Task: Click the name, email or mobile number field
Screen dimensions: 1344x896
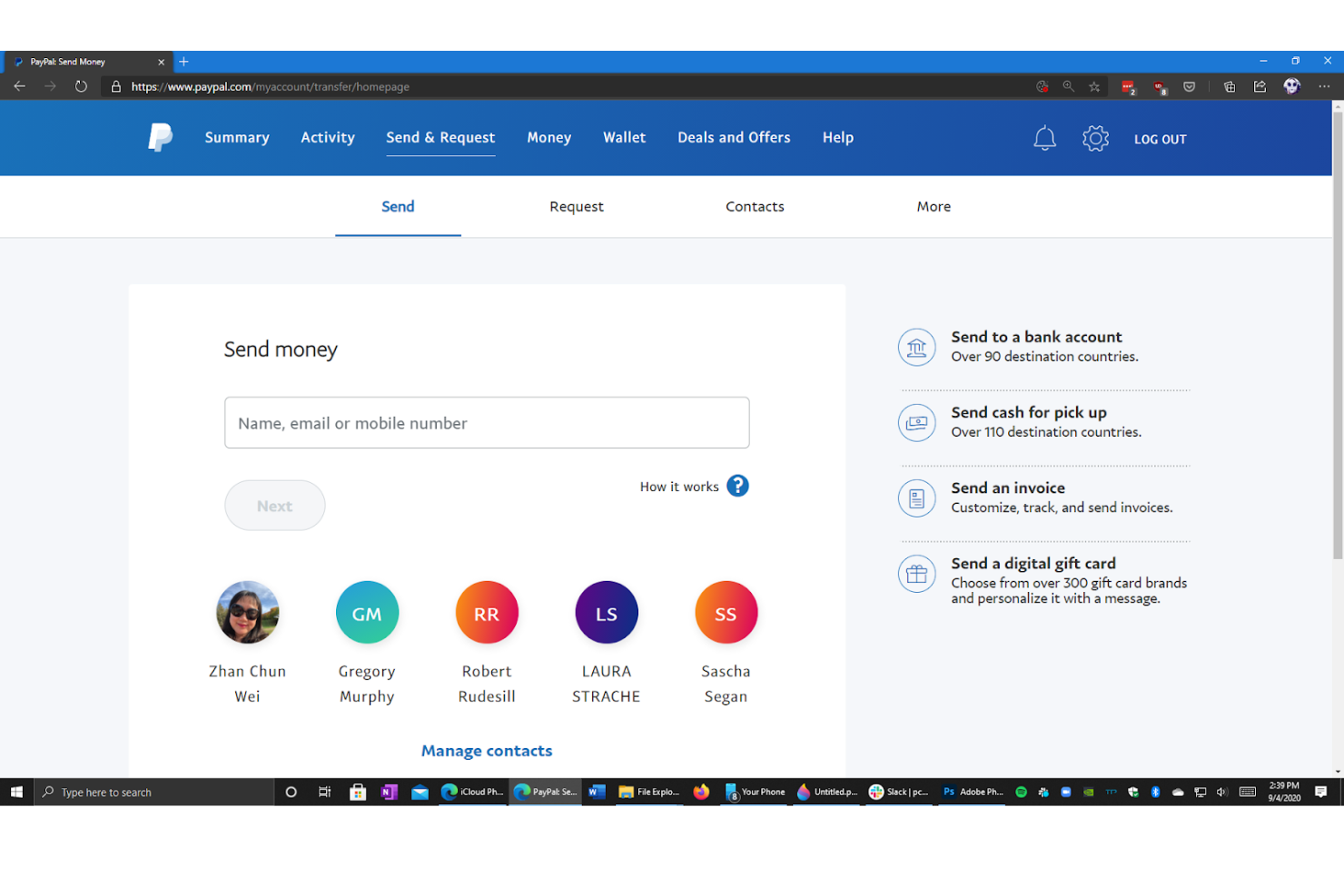Action: point(487,422)
